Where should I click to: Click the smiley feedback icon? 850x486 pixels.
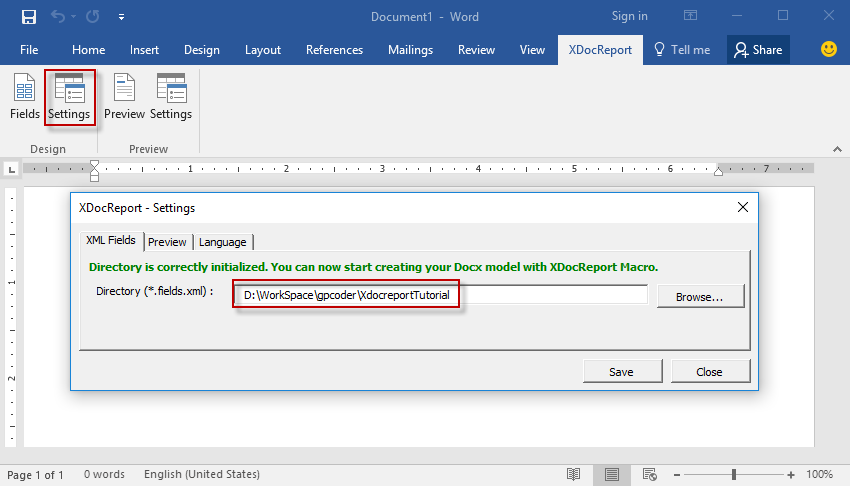tap(829, 49)
